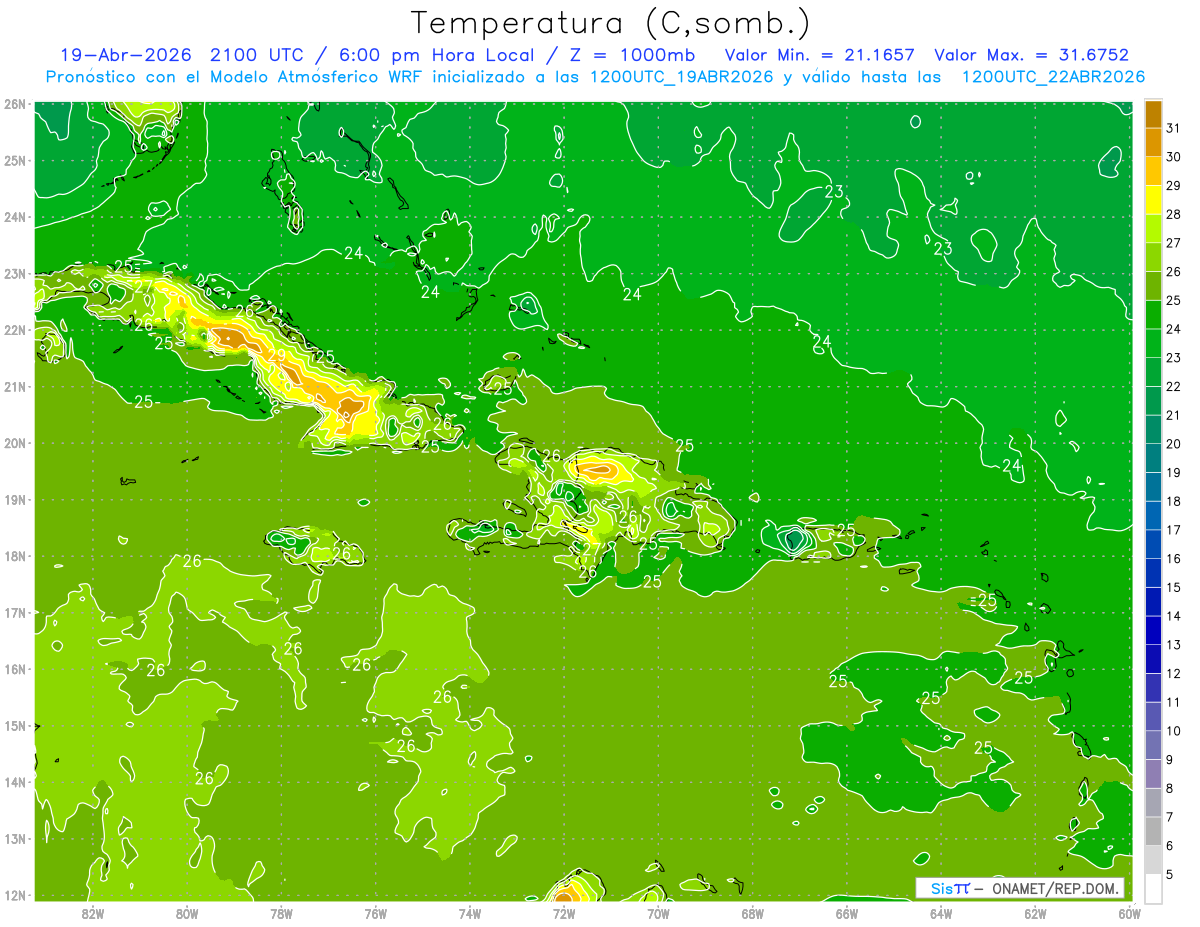Viewport: 1200px width, 927px height.
Task: Click the 12N latitude axis label
Action: click(14, 895)
